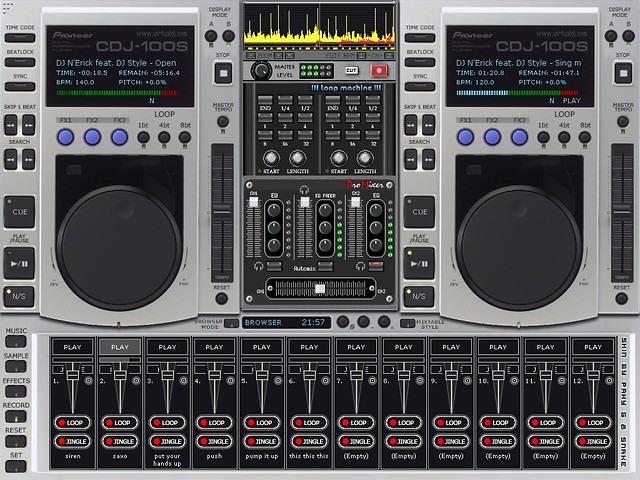Click the left deck pitch RESET button

222,298
